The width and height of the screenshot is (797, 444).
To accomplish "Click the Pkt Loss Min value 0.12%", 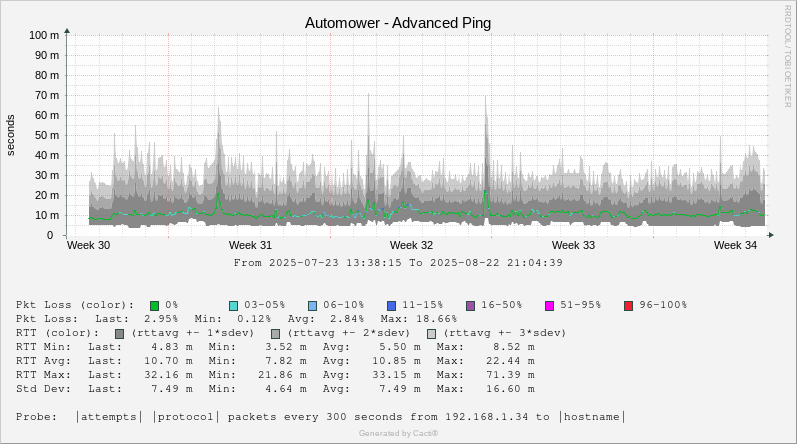I will (254, 319).
